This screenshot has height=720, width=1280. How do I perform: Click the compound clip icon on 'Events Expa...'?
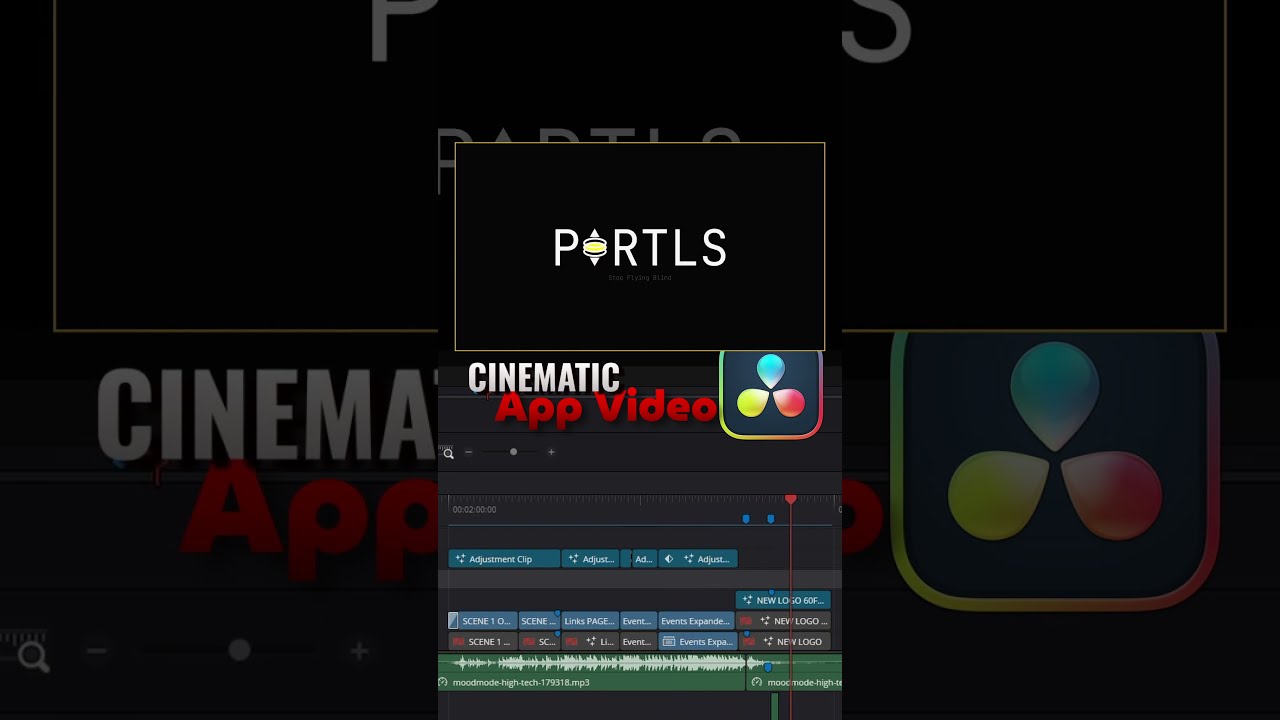click(x=670, y=642)
